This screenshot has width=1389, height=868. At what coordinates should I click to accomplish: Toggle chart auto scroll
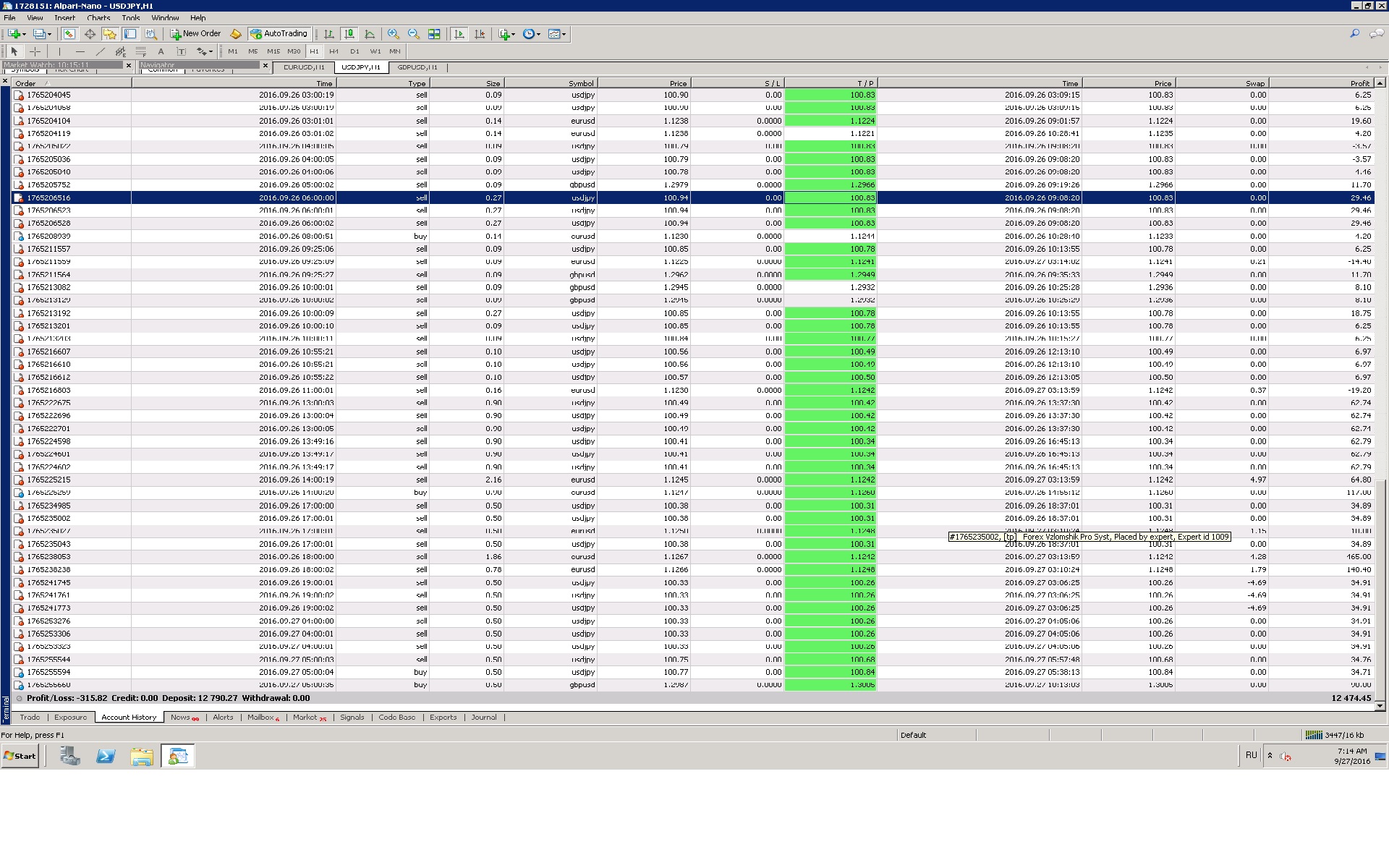[459, 34]
